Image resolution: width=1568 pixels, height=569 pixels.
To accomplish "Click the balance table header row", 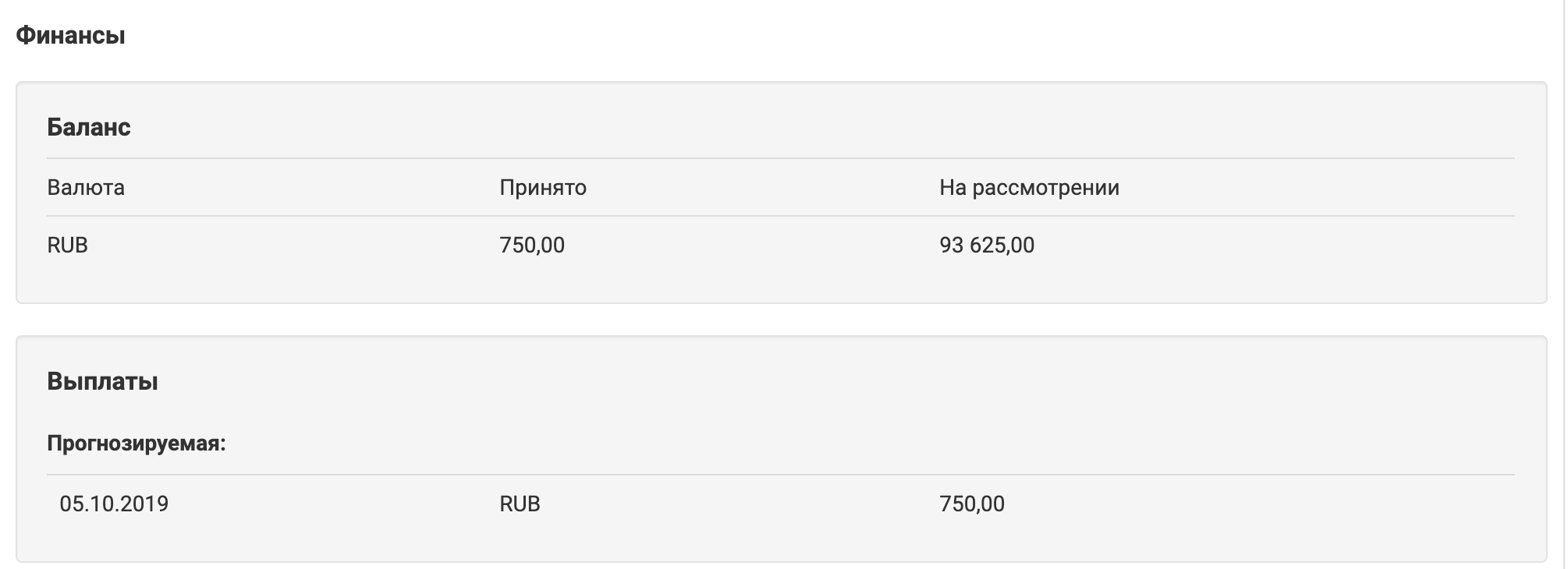I will (x=781, y=187).
